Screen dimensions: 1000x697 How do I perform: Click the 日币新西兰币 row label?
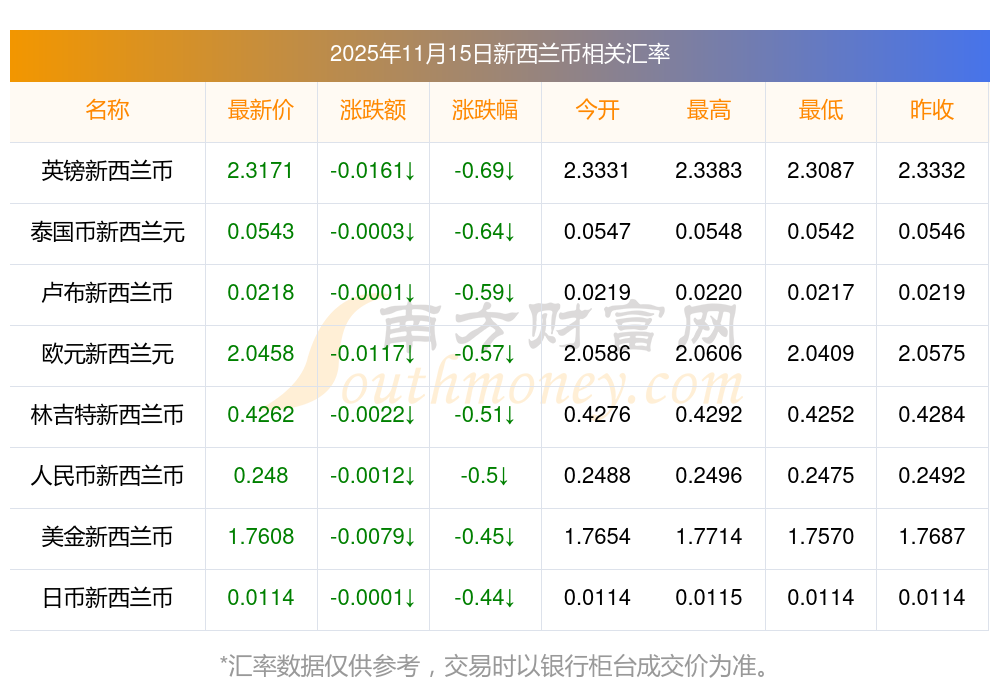(107, 598)
